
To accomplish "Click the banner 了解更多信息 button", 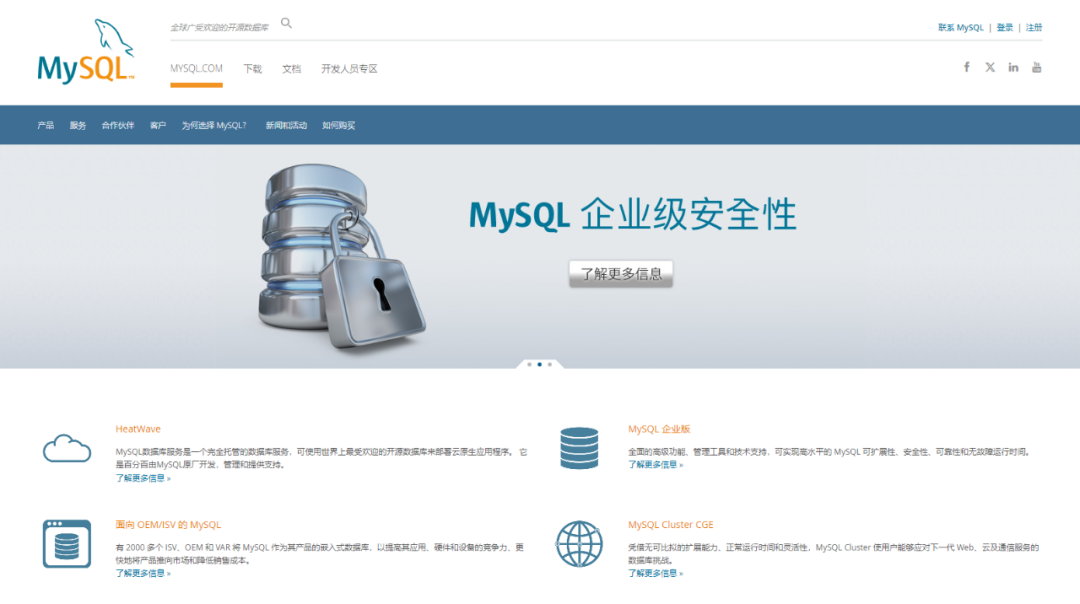I will click(x=621, y=273).
